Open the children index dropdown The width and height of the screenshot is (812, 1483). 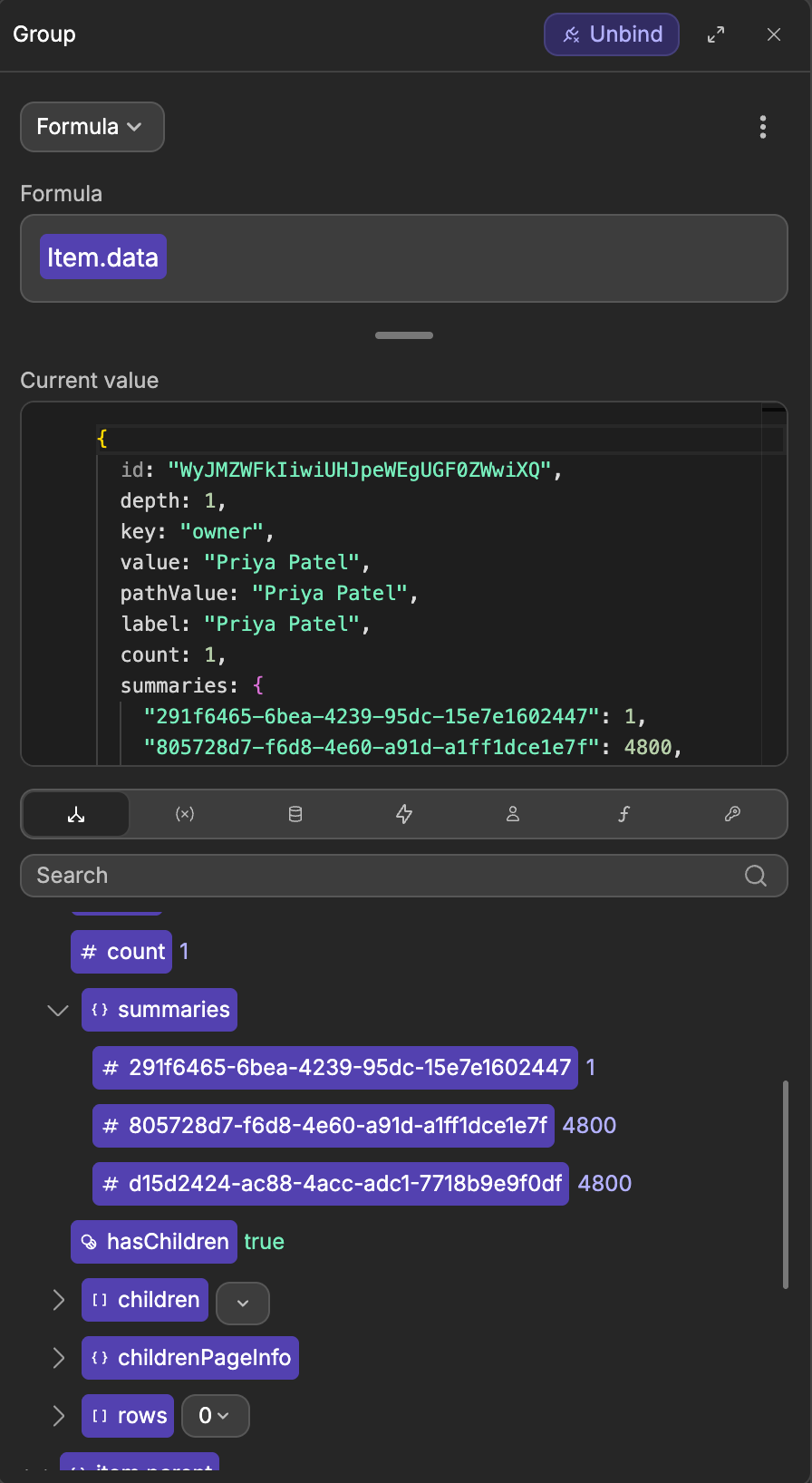[x=243, y=1304]
